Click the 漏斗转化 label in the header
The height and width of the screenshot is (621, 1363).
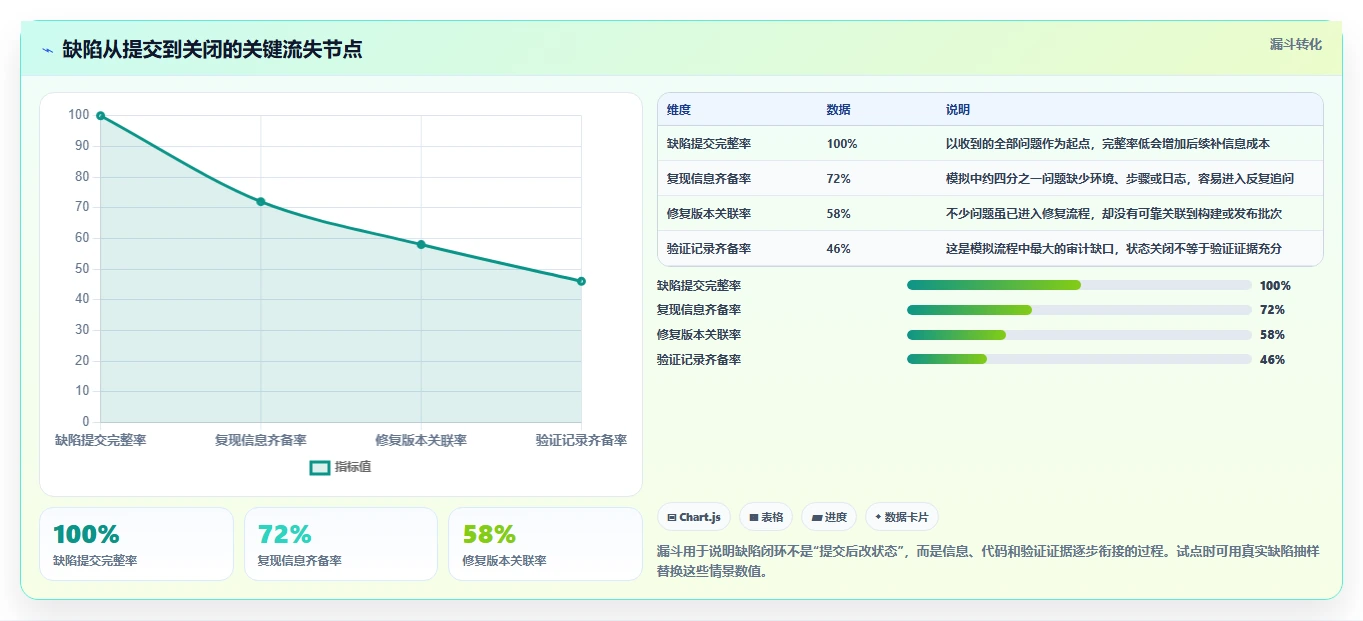pyautogui.click(x=1296, y=44)
